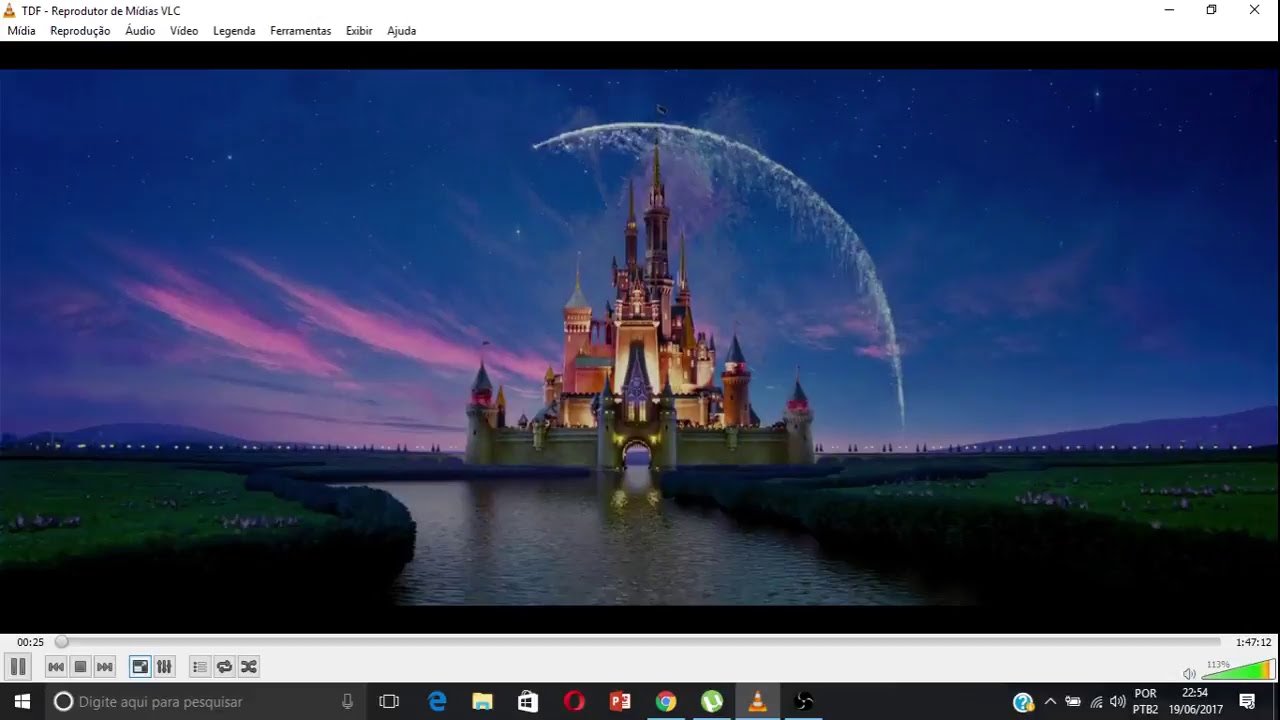The image size is (1280, 720).
Task: Open clock showing 22:54 19/06/2017
Action: [1195, 701]
